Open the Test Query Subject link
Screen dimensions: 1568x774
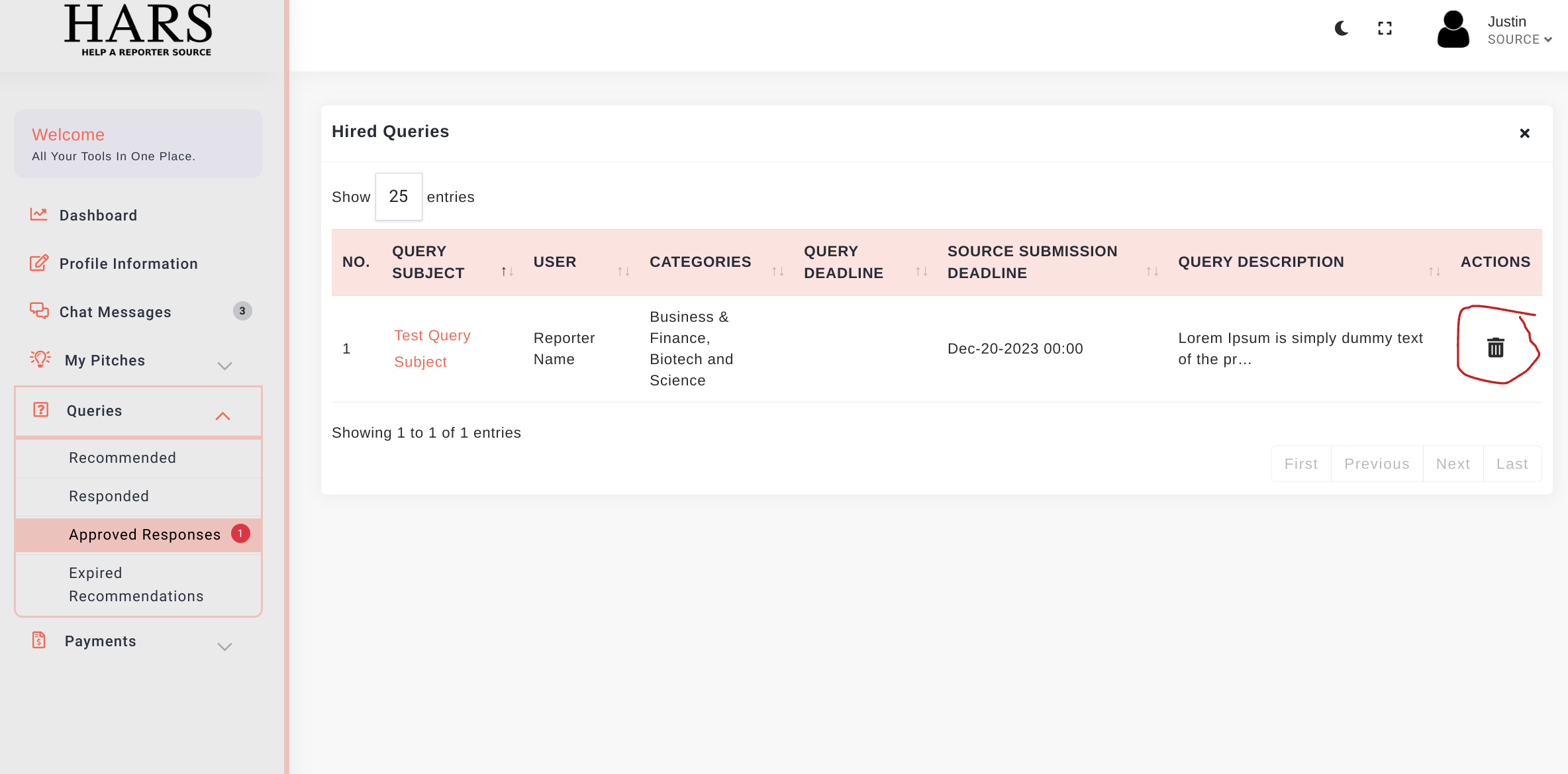(x=432, y=348)
